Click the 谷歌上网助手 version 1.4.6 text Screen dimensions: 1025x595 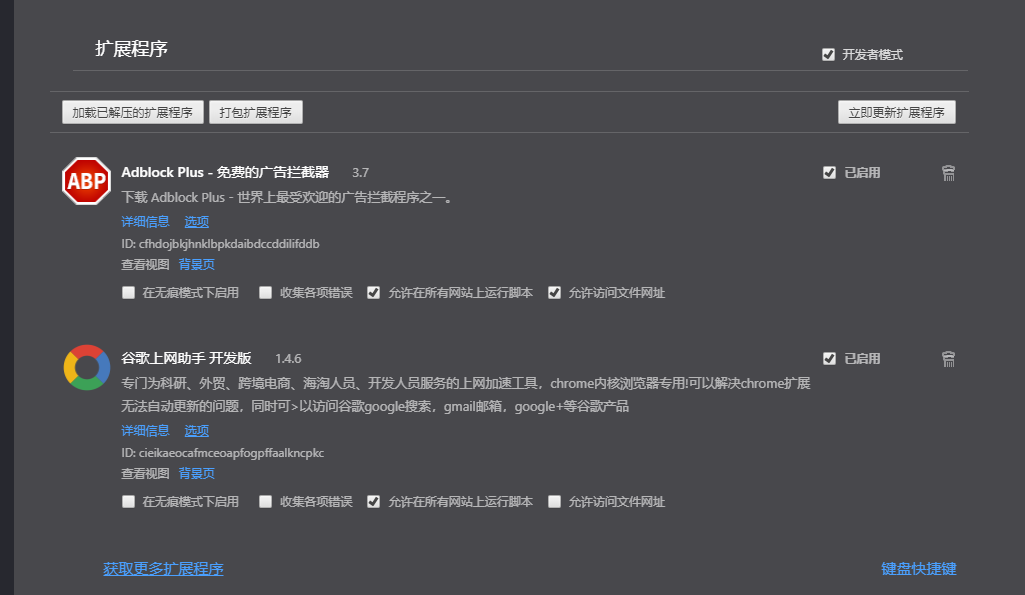pyautogui.click(x=288, y=358)
